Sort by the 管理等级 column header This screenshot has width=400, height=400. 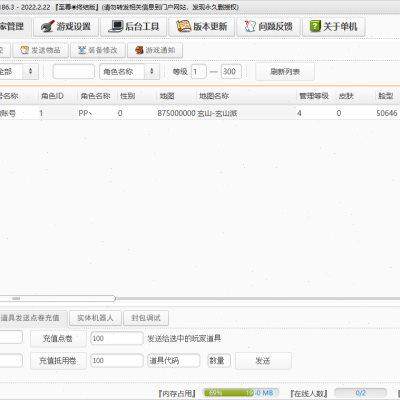[x=314, y=96]
